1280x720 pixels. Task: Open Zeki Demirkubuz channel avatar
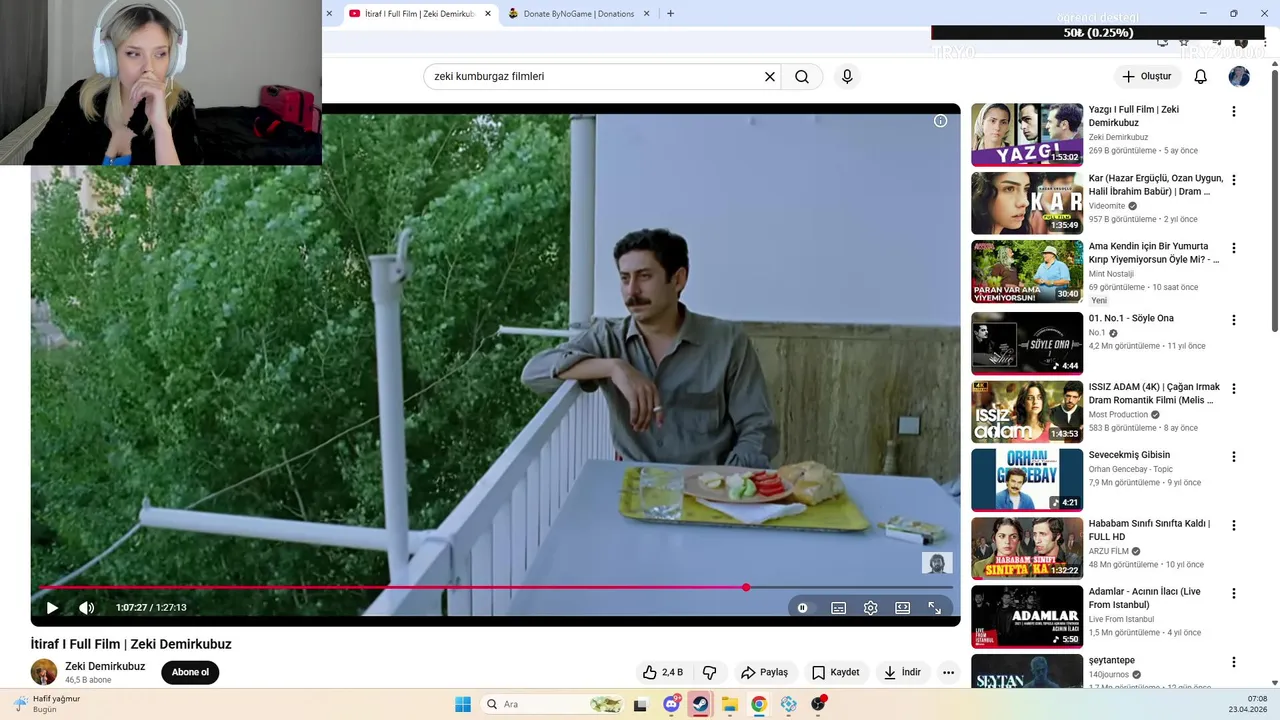click(x=44, y=672)
